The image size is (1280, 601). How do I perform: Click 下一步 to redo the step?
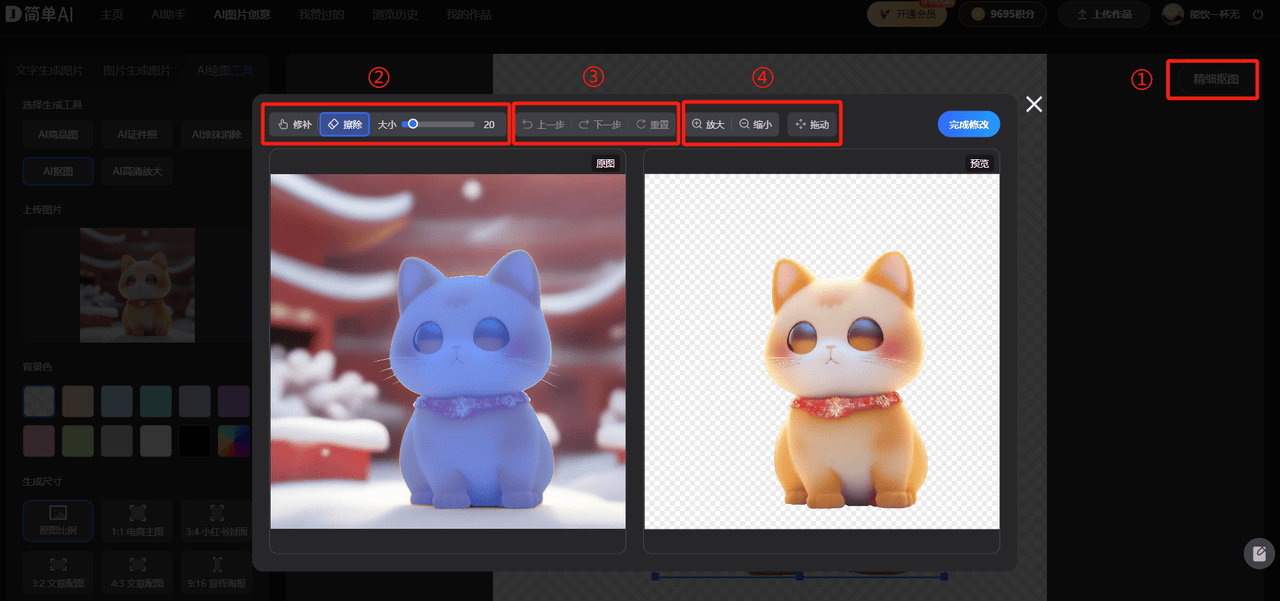599,125
